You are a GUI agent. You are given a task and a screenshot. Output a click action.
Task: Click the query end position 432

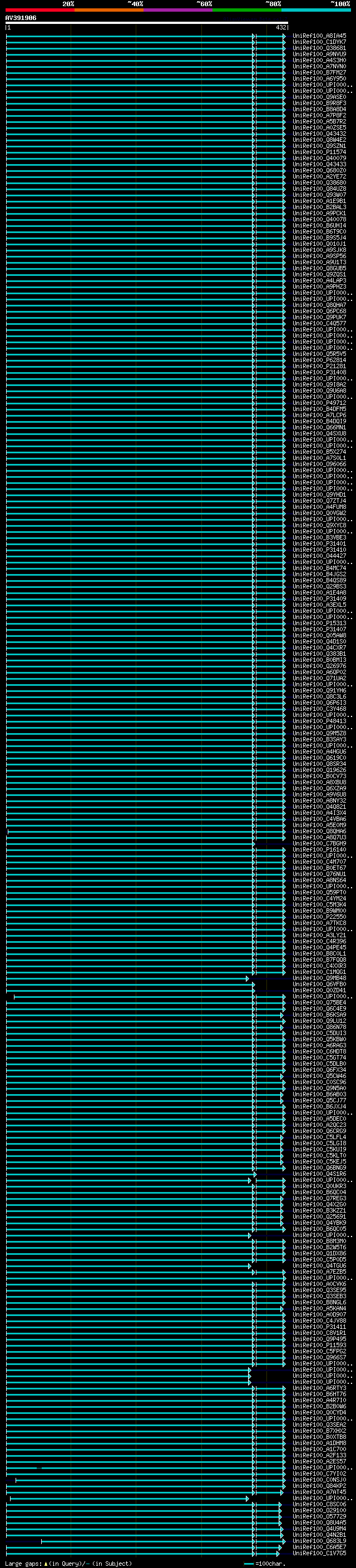(x=280, y=27)
